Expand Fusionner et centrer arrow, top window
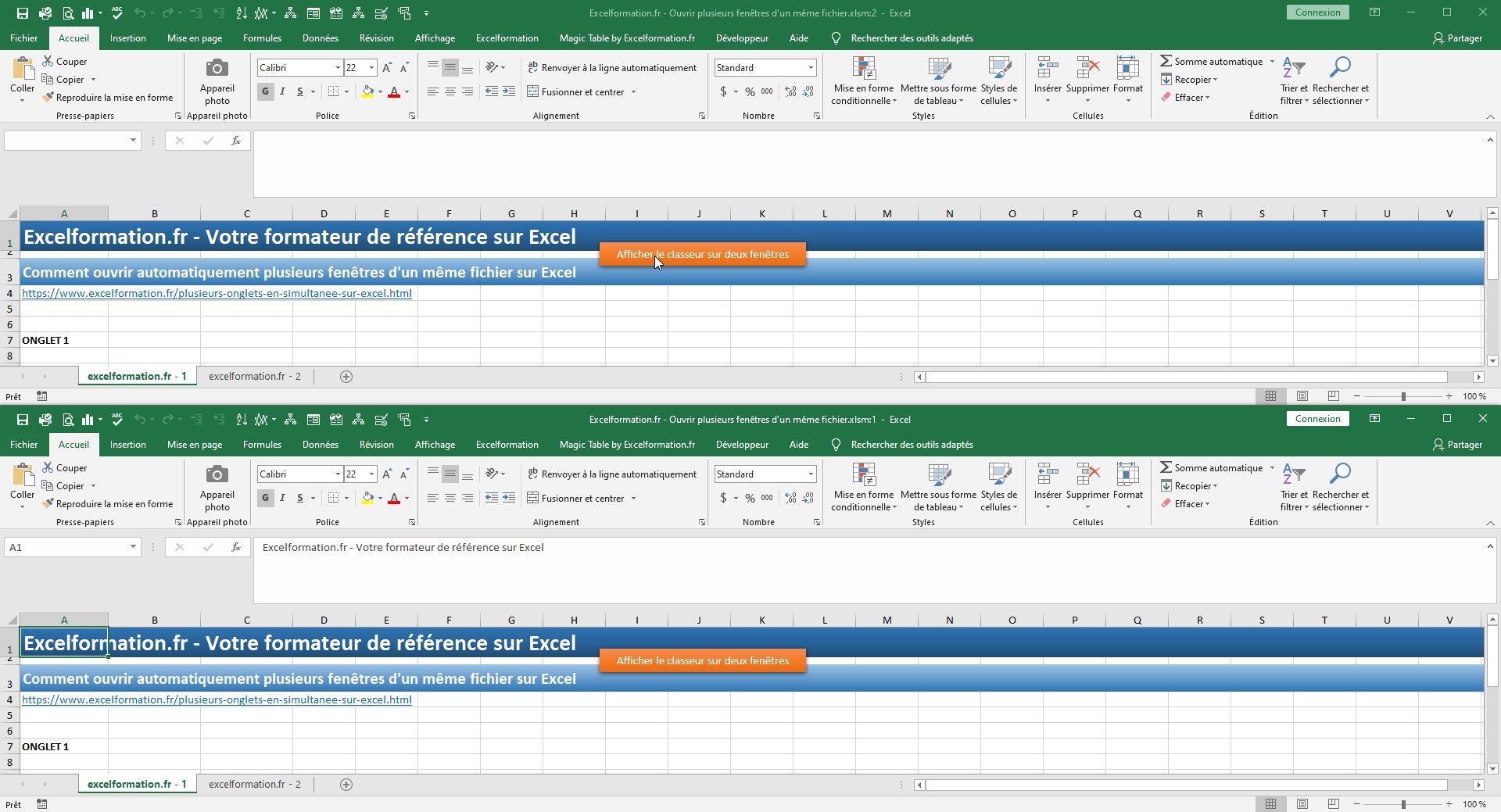This screenshot has width=1501, height=812. (633, 92)
